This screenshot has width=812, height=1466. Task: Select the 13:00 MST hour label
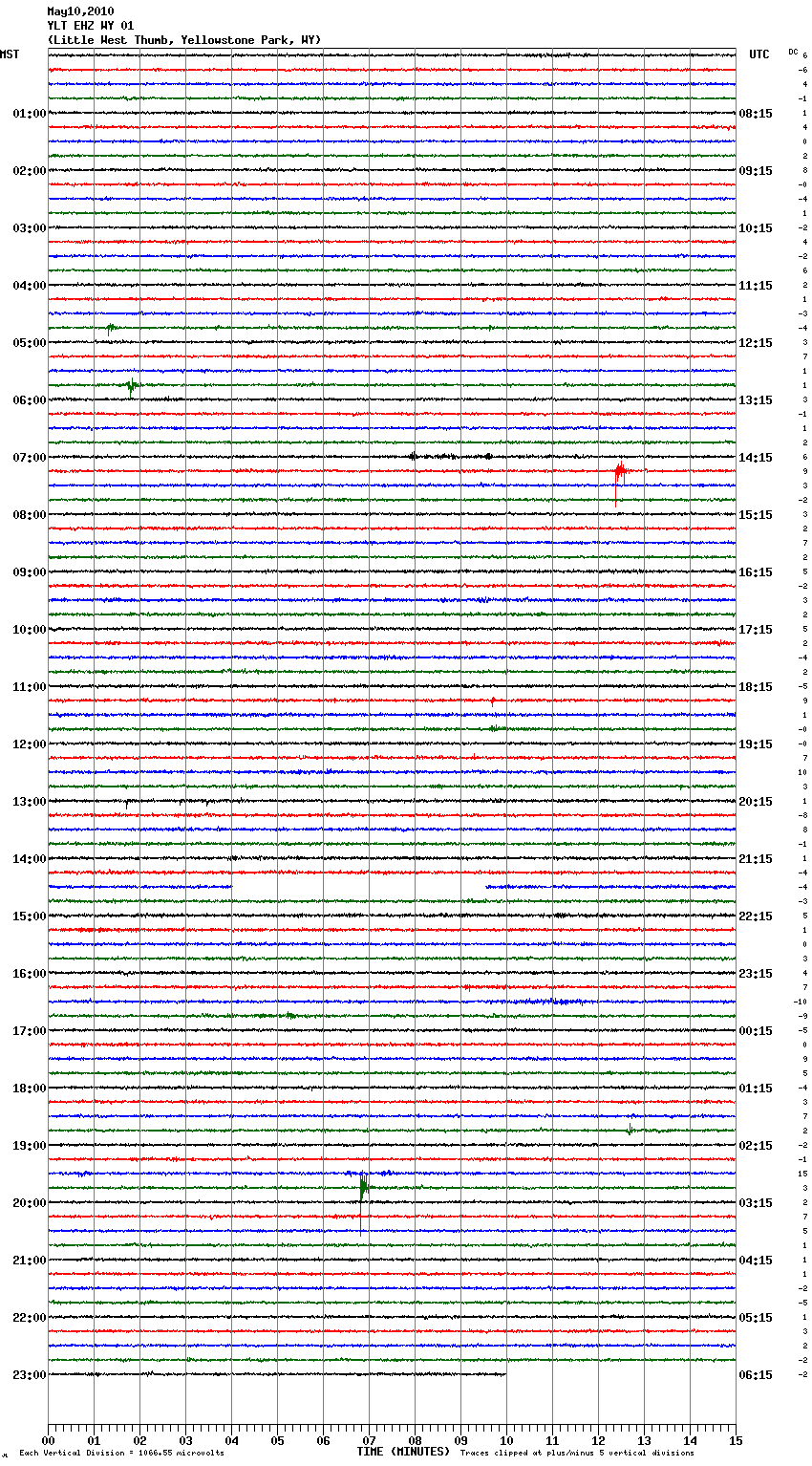pos(30,802)
